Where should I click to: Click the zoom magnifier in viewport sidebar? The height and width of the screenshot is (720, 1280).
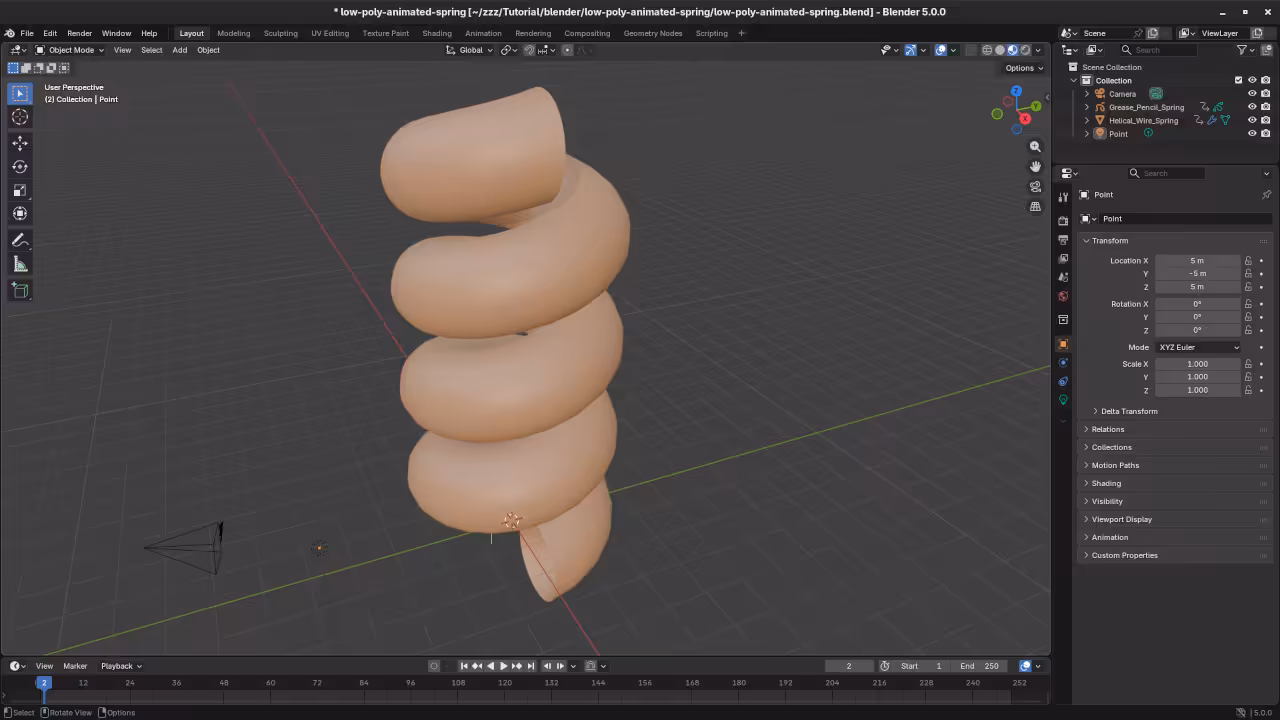(1035, 146)
